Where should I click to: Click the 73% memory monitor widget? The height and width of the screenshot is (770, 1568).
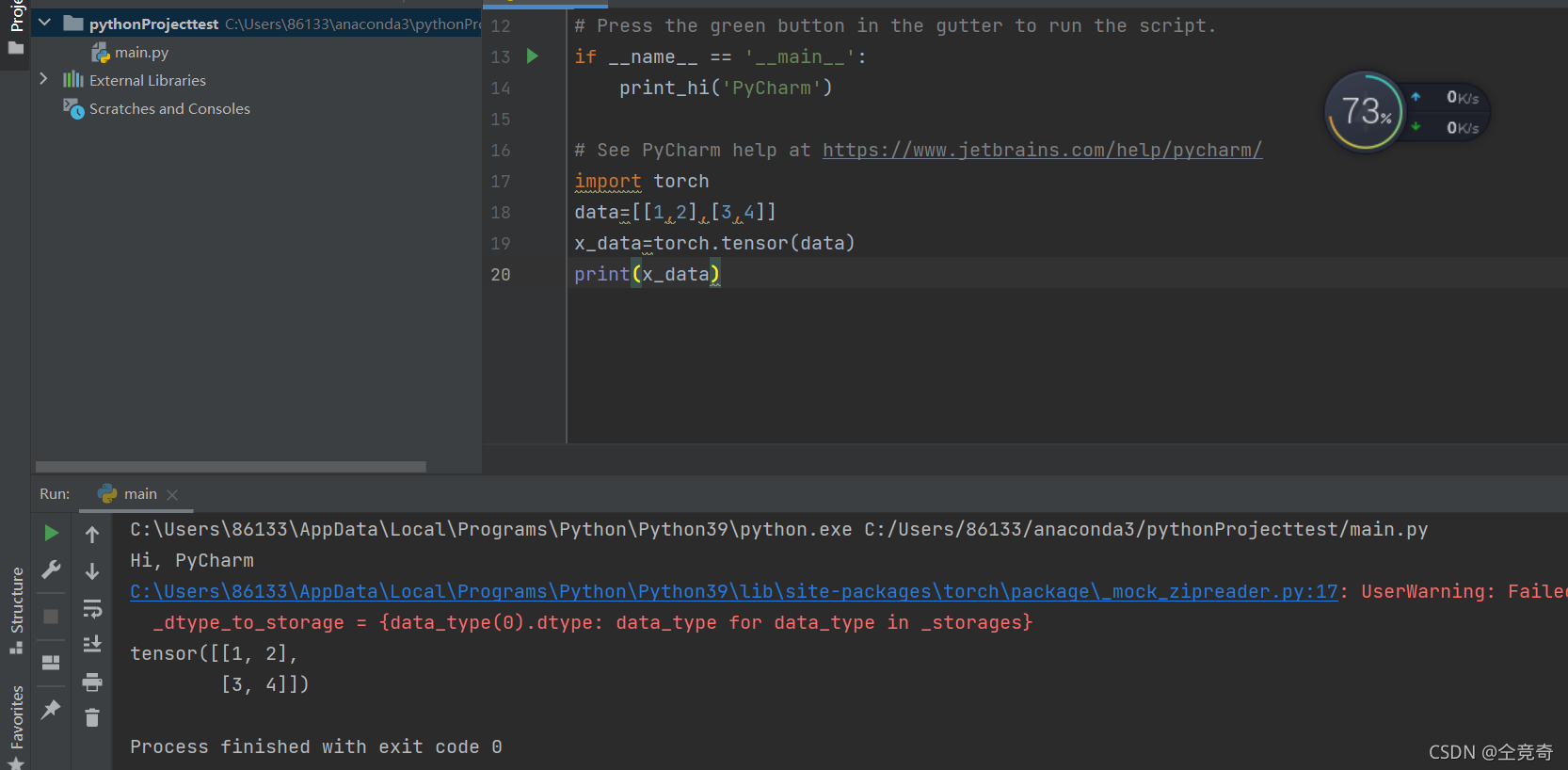click(x=1365, y=111)
